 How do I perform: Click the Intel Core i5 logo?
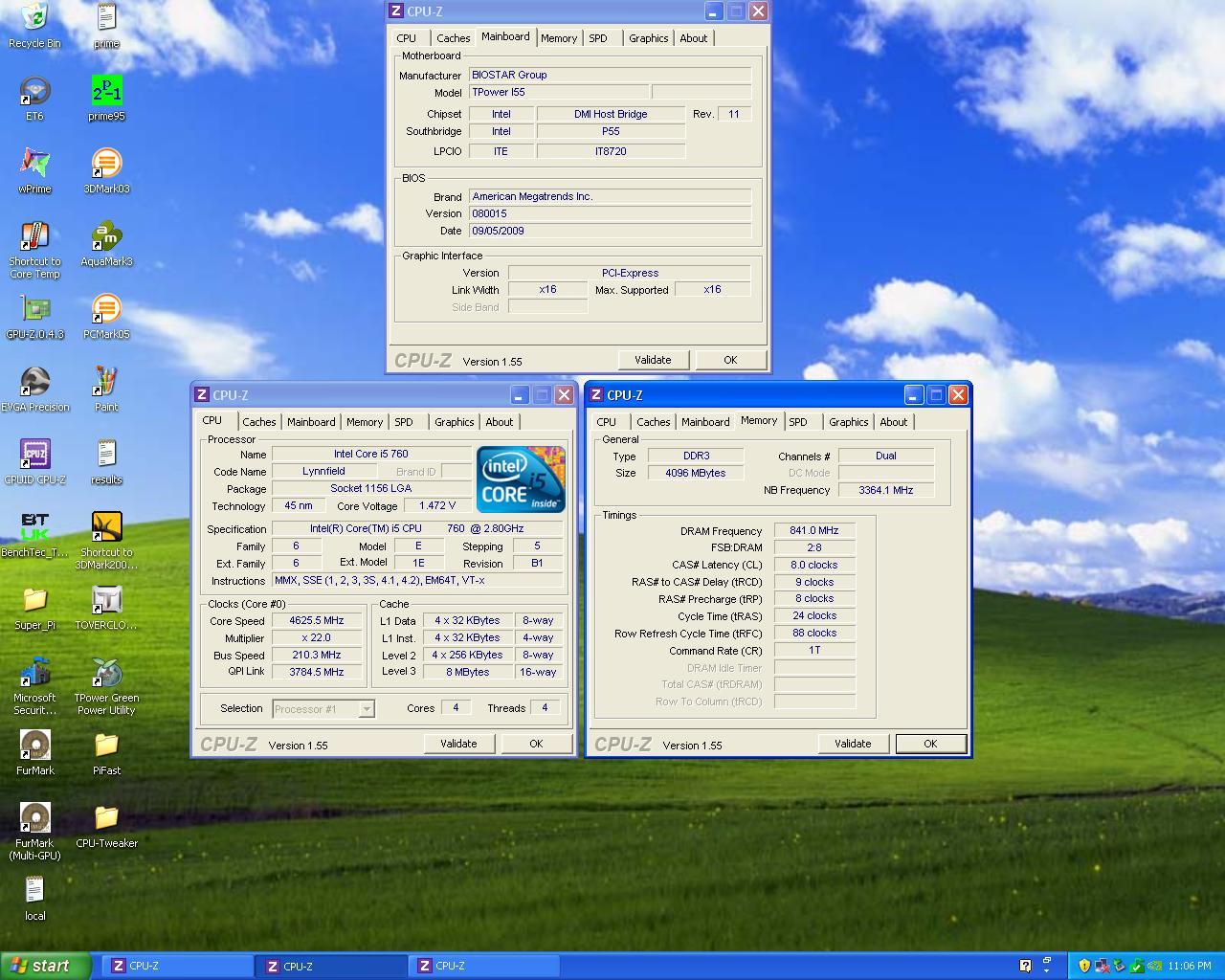point(521,479)
